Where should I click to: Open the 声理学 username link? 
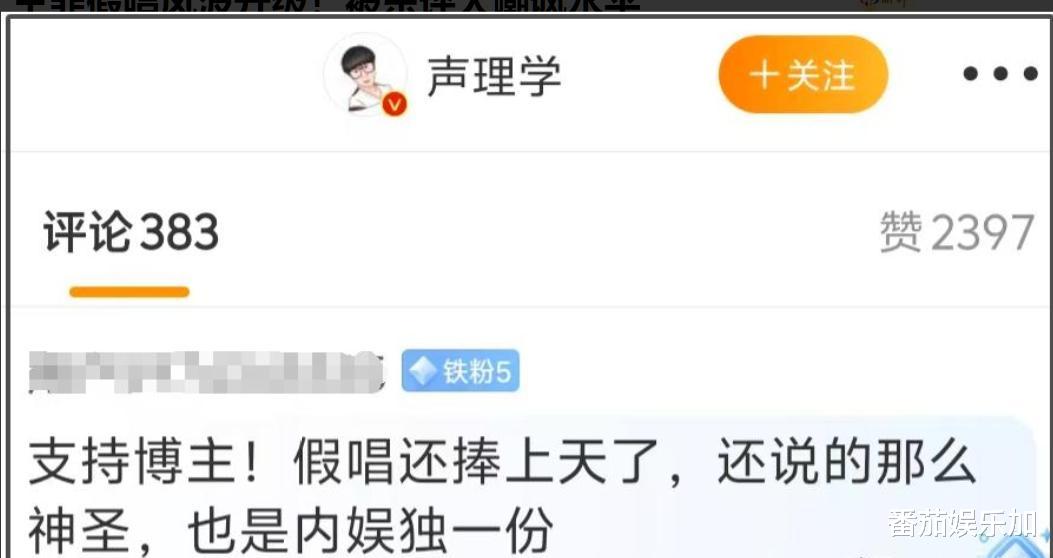point(494,75)
